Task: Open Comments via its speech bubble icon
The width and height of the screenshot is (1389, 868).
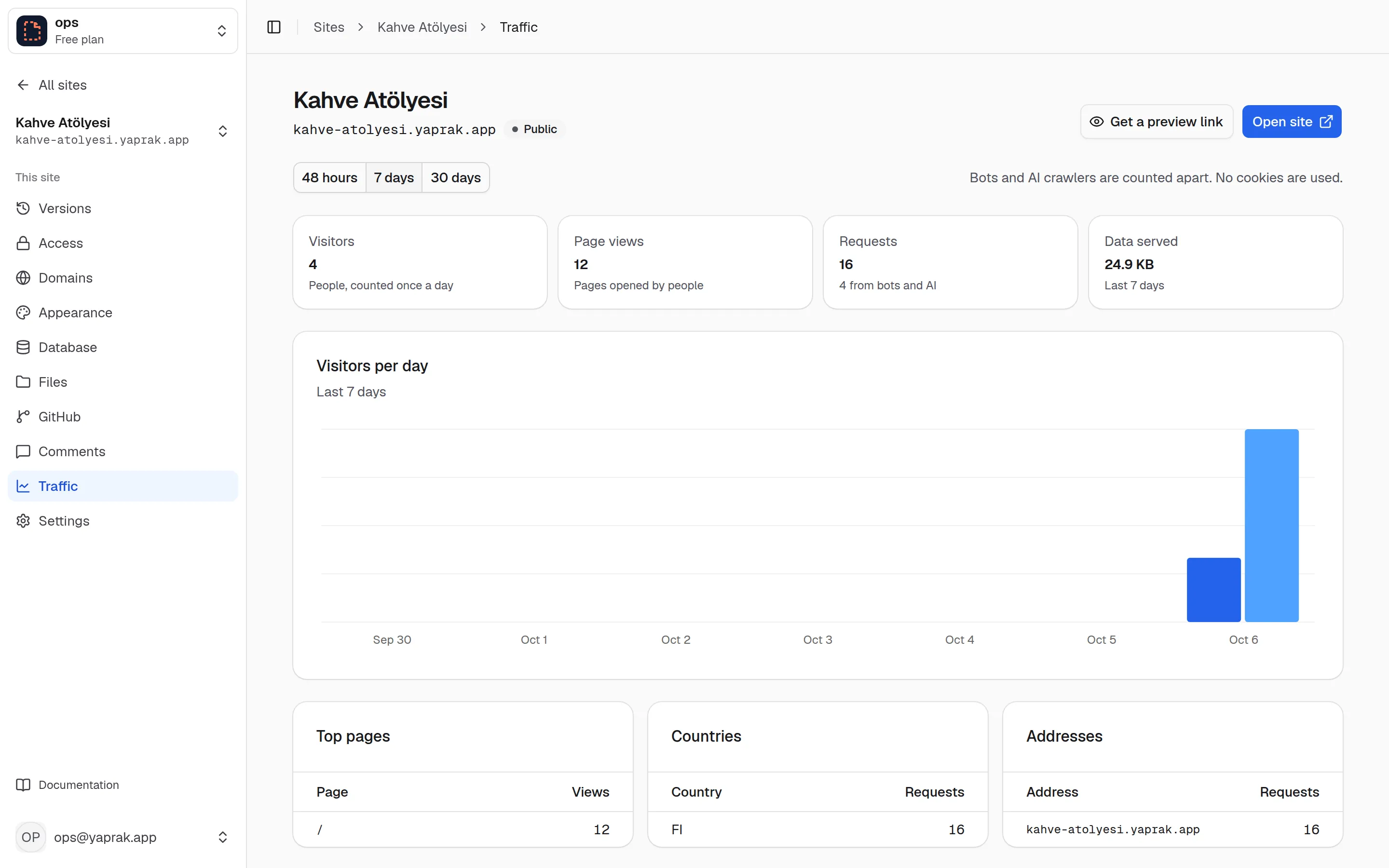Action: [x=23, y=452]
